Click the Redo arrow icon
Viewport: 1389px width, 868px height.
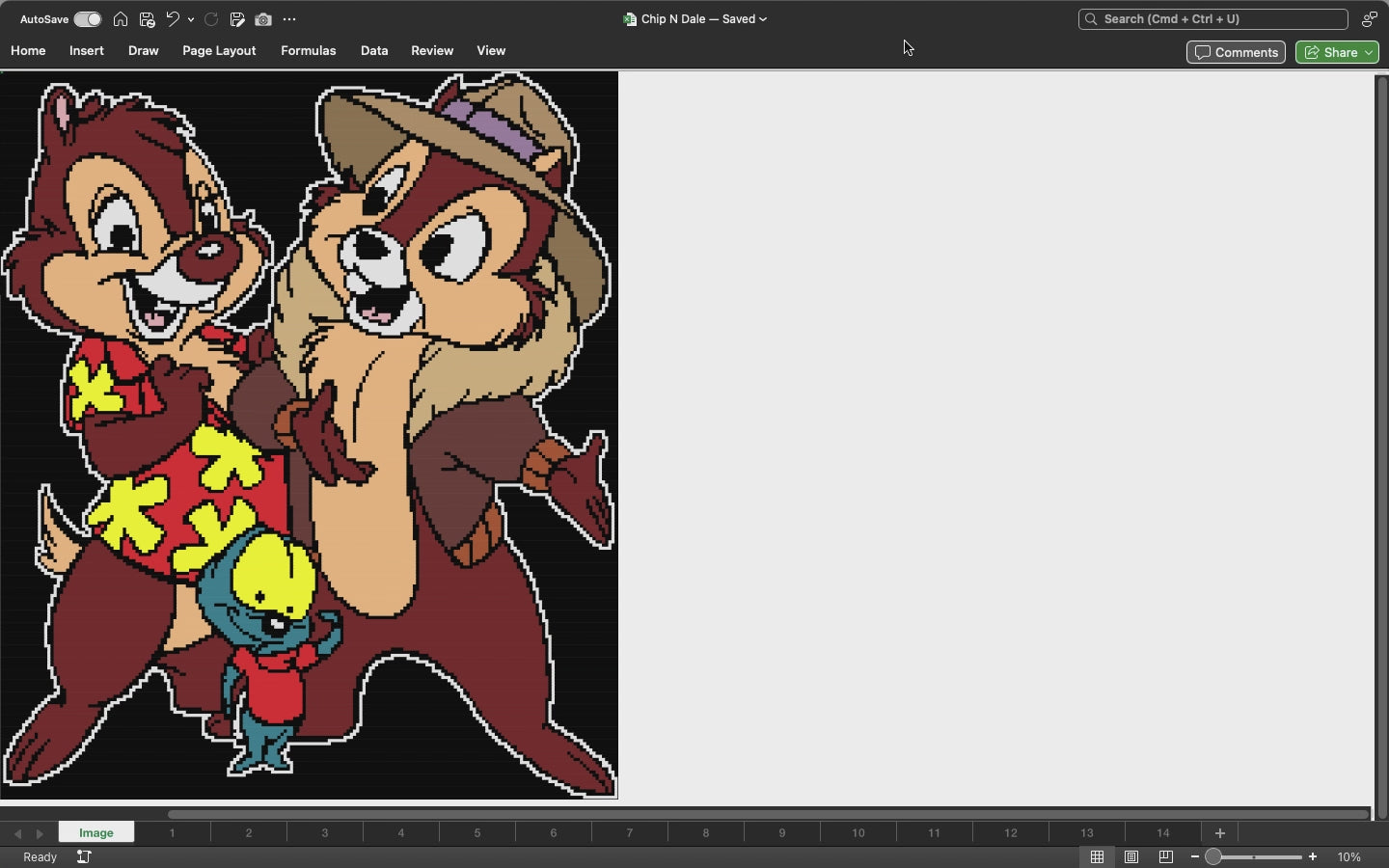[x=210, y=19]
